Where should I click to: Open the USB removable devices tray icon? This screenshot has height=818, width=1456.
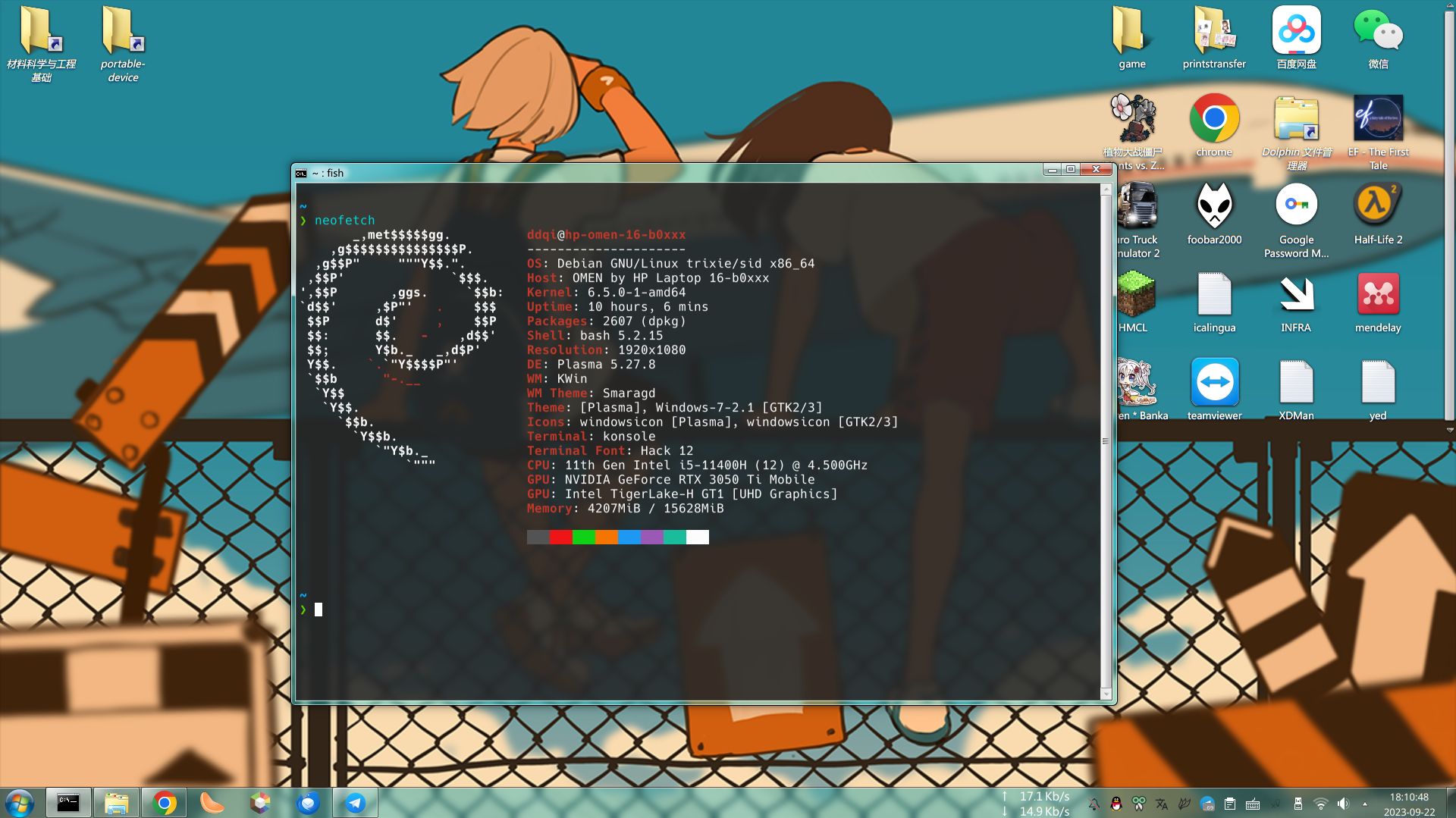point(1298,804)
